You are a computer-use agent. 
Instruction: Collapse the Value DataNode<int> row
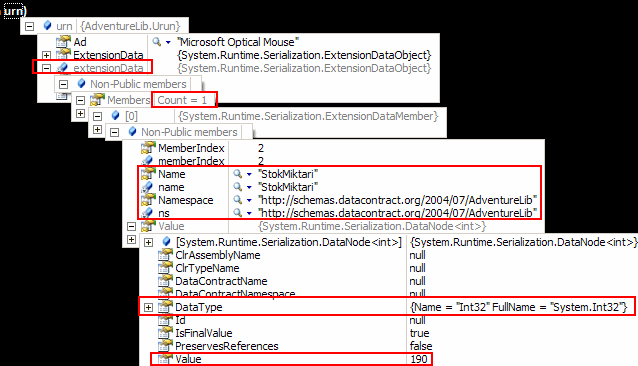coord(131,226)
